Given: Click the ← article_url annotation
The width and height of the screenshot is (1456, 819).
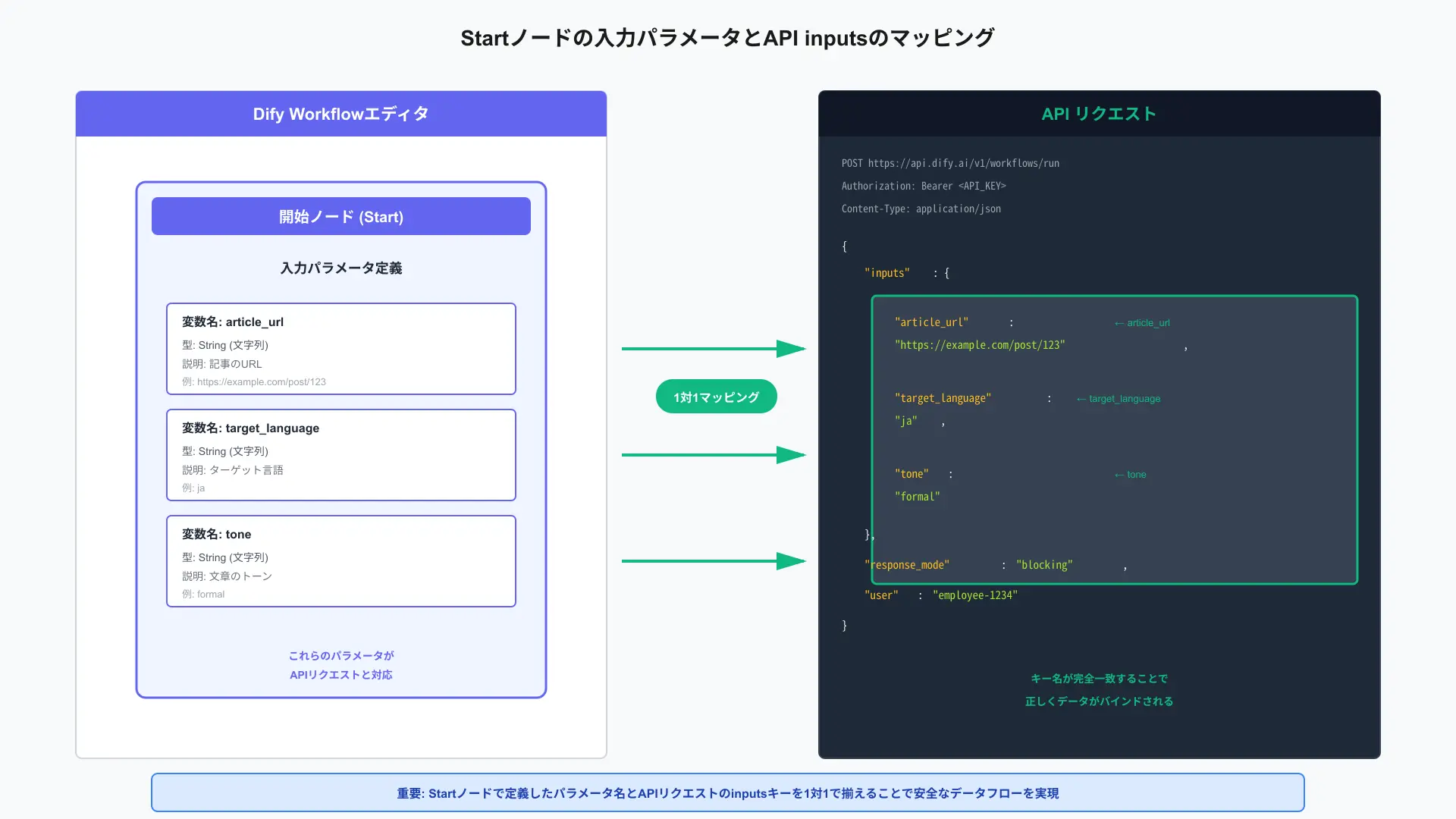Looking at the screenshot, I should coord(1142,323).
